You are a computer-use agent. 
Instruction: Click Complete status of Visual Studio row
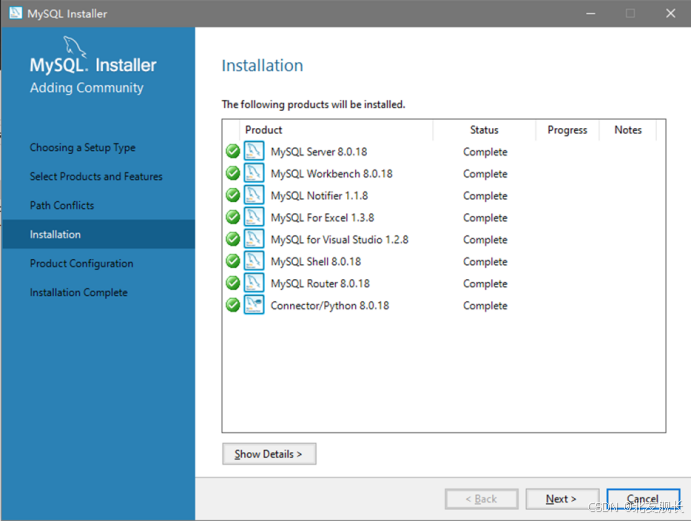[x=485, y=240]
